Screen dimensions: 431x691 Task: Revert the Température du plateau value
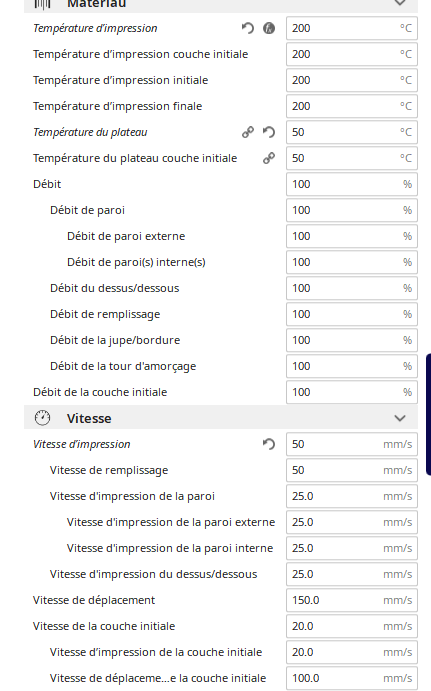pos(269,132)
